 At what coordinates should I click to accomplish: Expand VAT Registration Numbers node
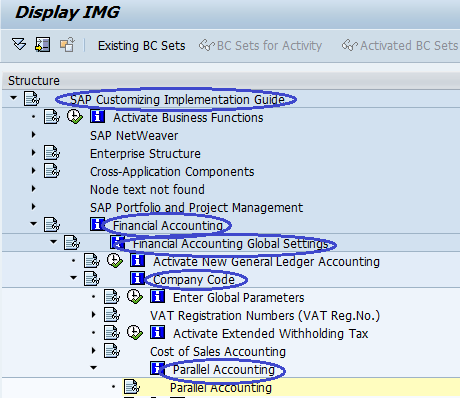[94, 314]
